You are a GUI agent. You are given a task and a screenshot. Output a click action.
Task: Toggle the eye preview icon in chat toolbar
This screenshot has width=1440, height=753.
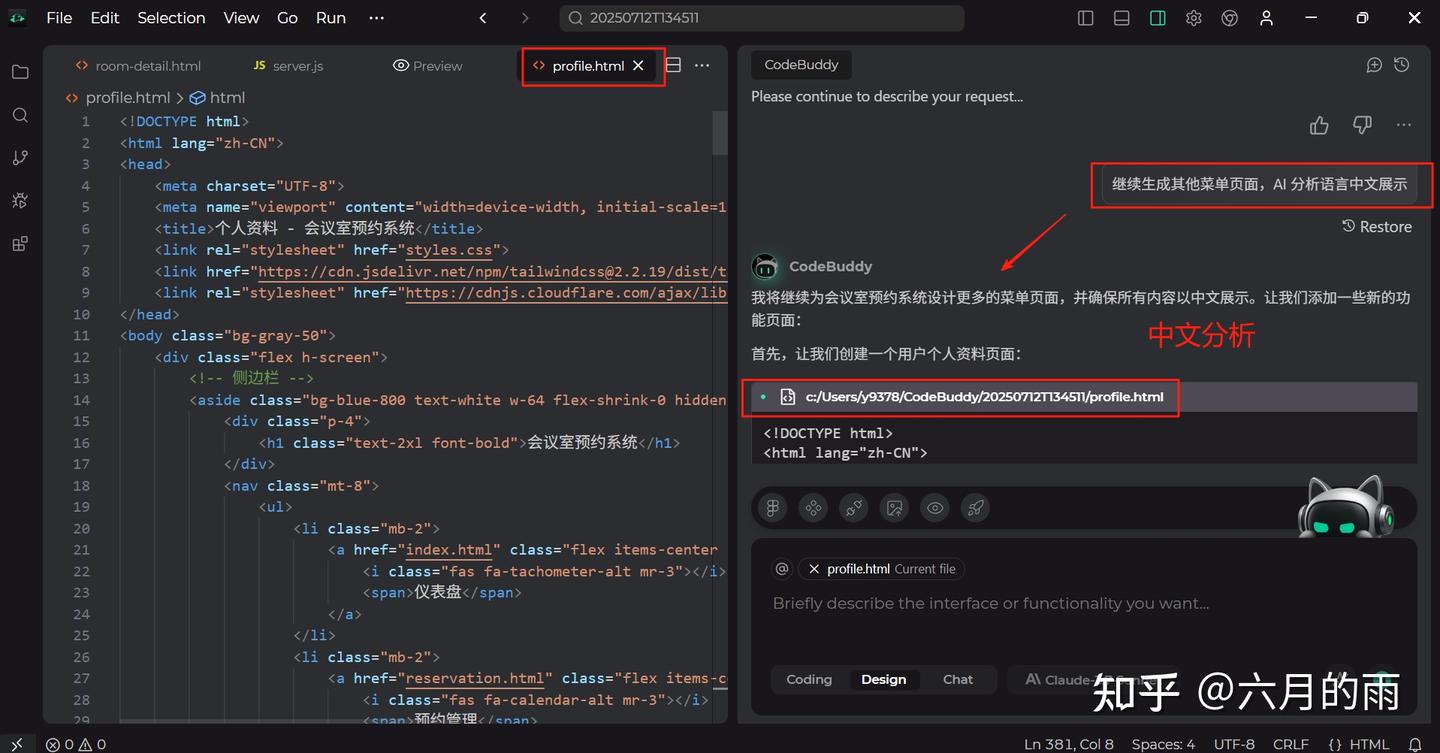tap(935, 508)
